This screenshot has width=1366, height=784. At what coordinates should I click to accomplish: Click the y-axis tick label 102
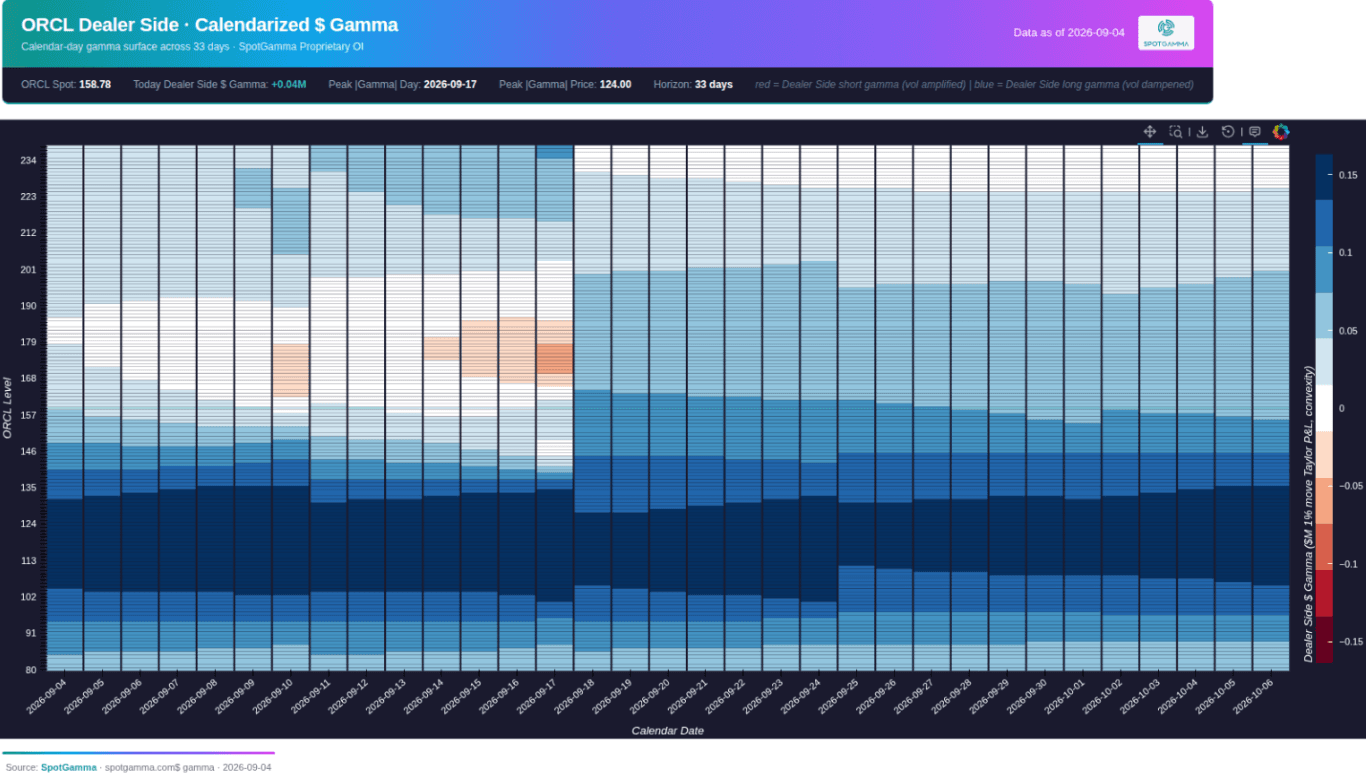click(x=28, y=597)
